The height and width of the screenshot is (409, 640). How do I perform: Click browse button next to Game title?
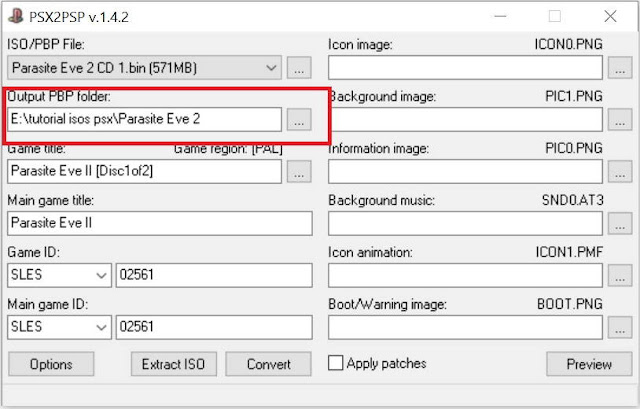[x=299, y=171]
